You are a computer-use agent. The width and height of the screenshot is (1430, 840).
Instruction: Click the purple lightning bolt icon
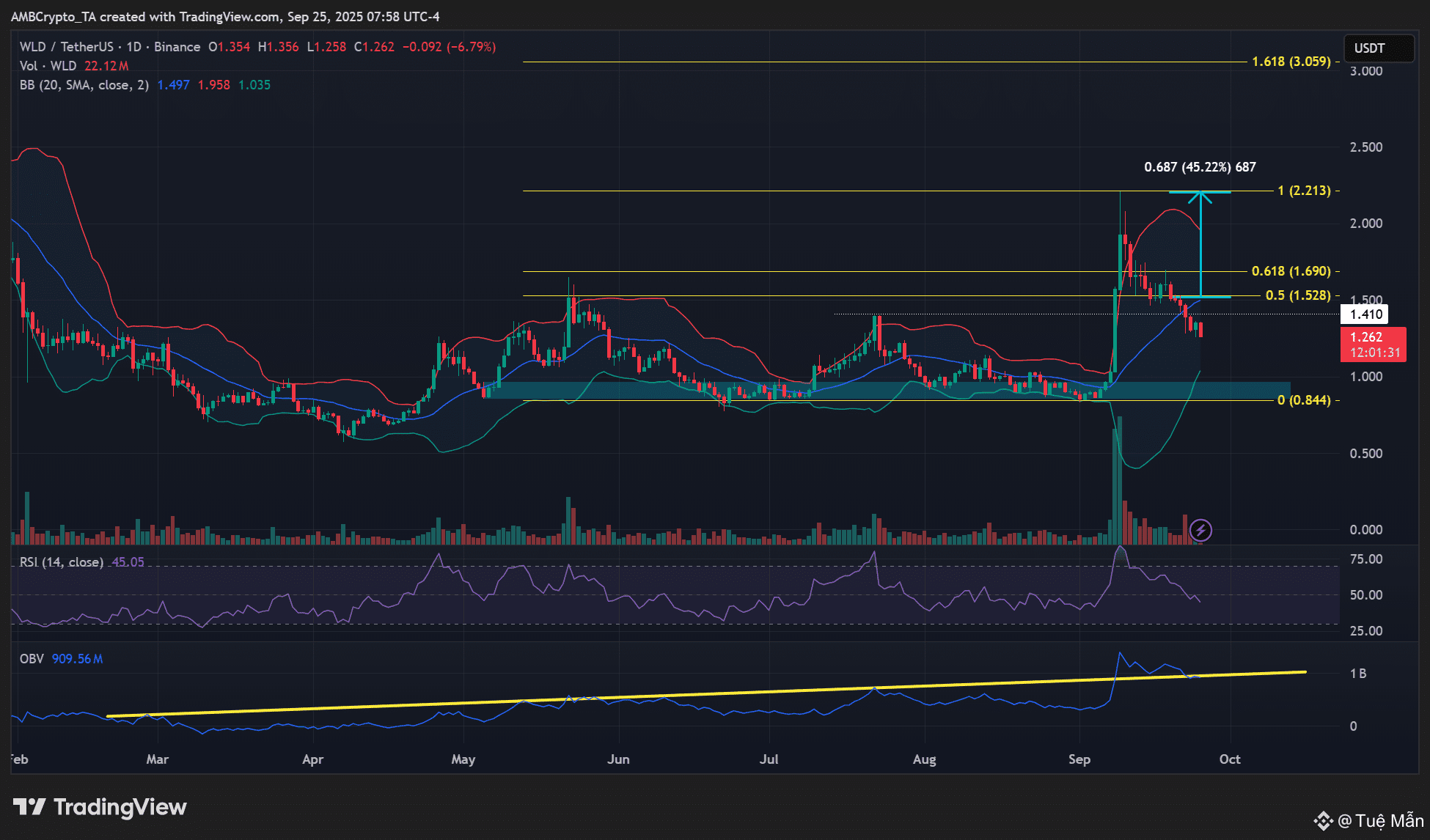pos(1200,530)
